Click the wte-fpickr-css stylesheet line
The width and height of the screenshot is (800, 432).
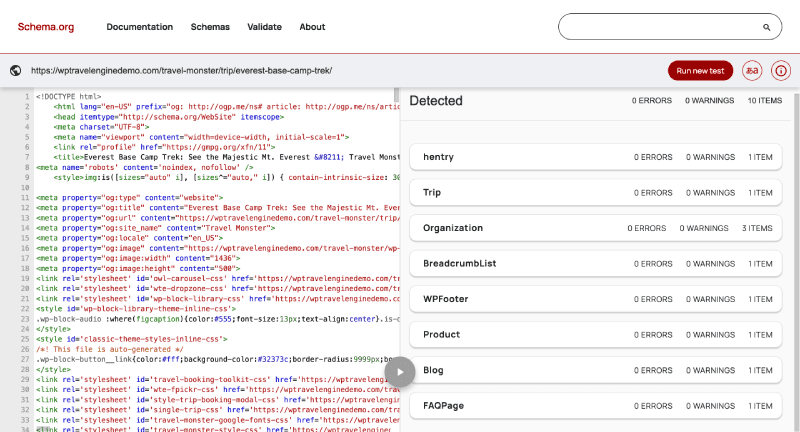click(x=218, y=390)
